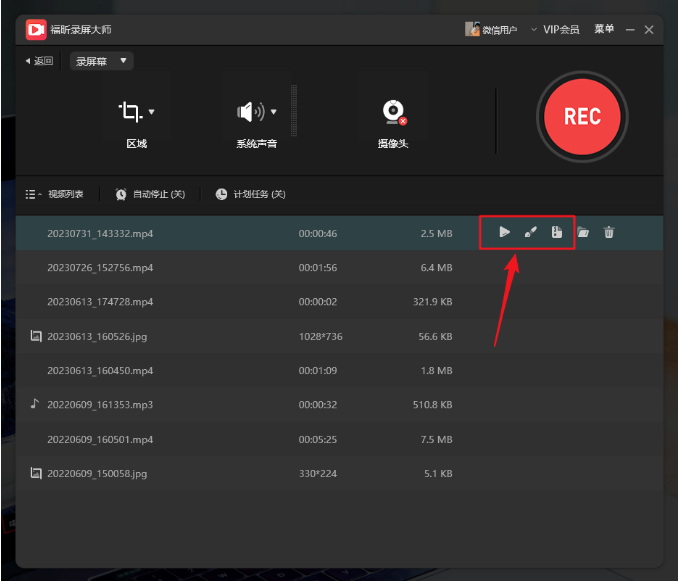Enable the webcam camera icon
678x581 pixels.
pyautogui.click(x=393, y=111)
